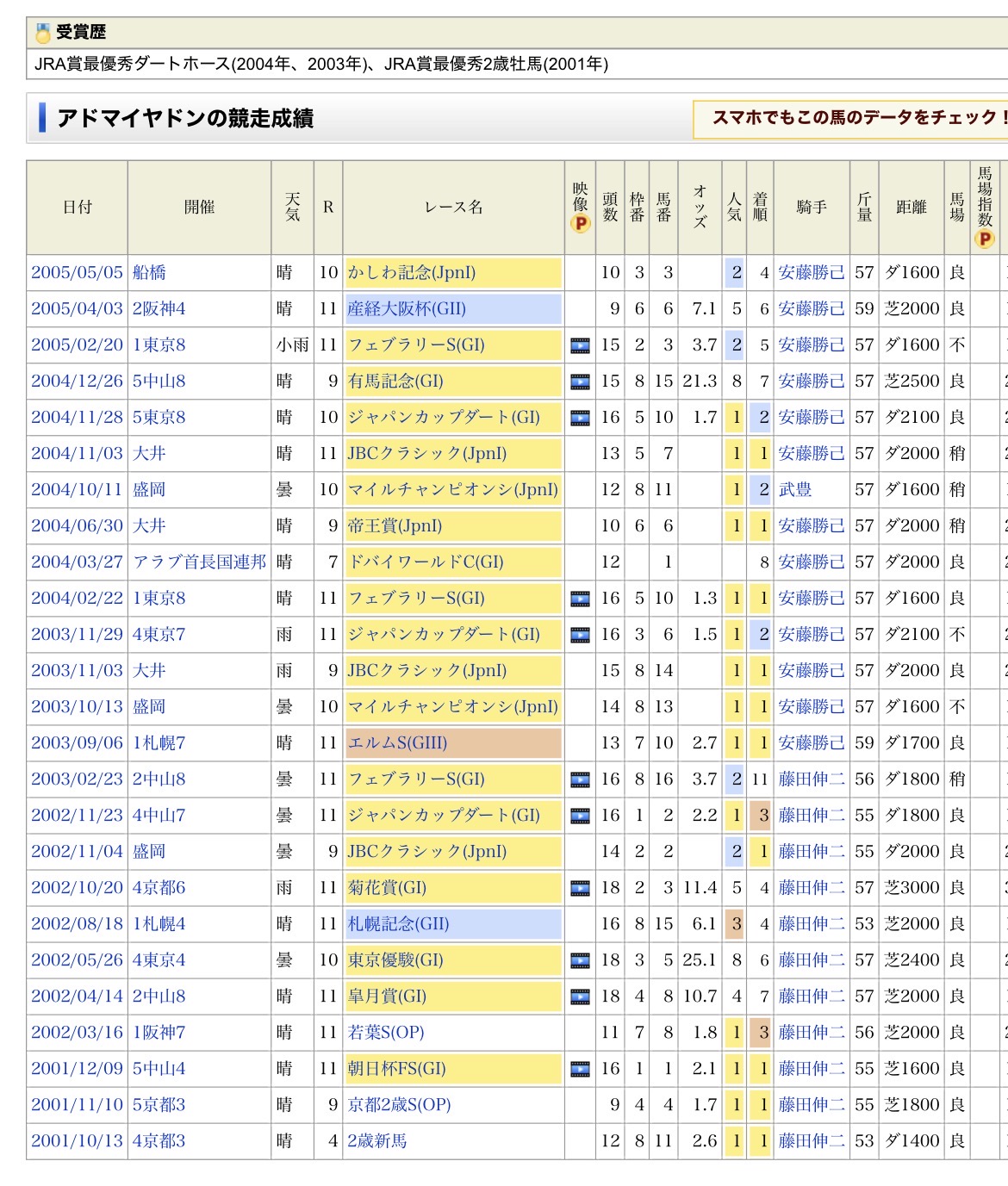Click 藤田伸二 jockey link in 2歳新馬 row
The image size is (1008, 1186).
pyautogui.click(x=811, y=1141)
